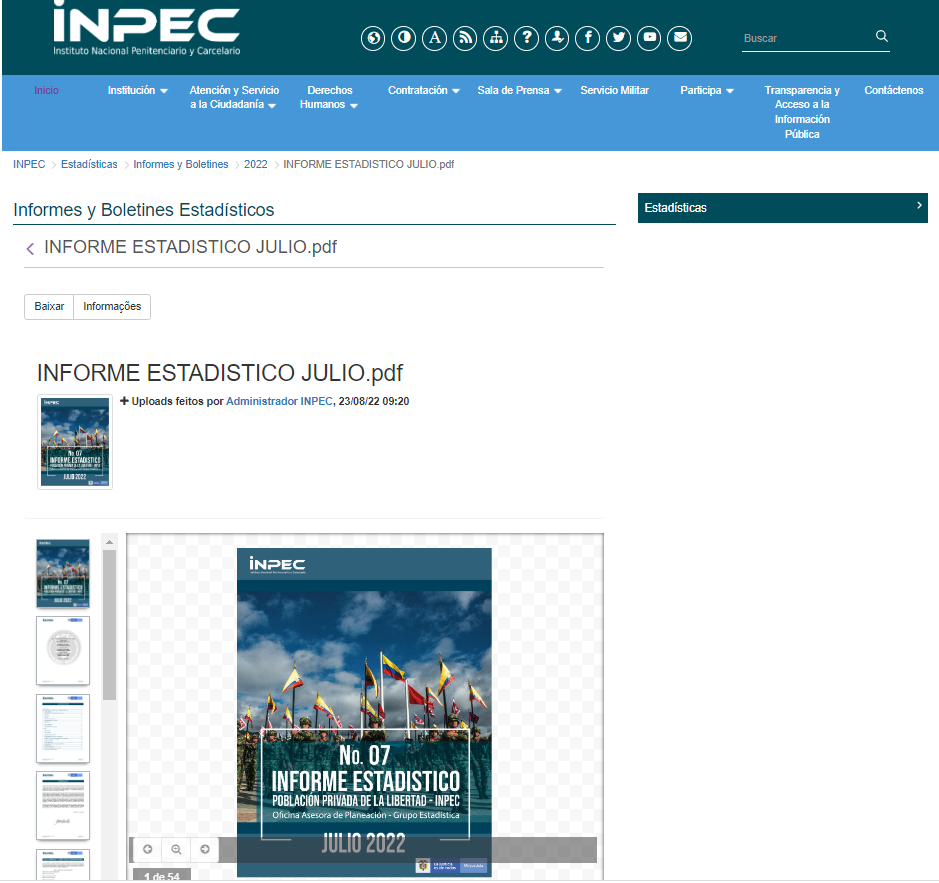Image resolution: width=939 pixels, height=883 pixels.
Task: Click the search magnifier icon
Action: (x=881, y=37)
